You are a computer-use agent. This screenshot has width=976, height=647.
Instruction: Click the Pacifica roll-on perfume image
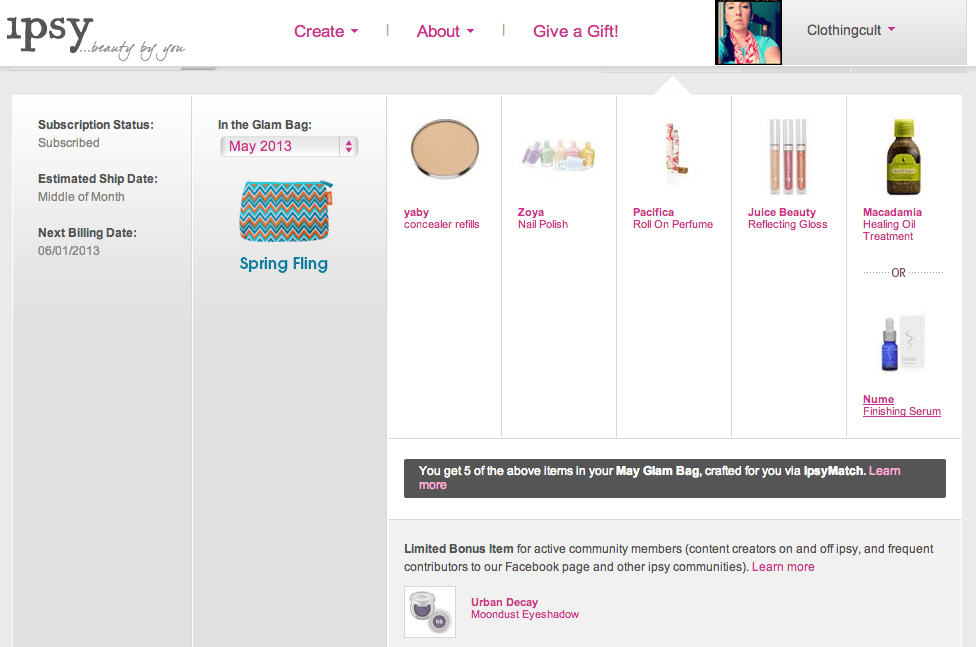click(673, 153)
